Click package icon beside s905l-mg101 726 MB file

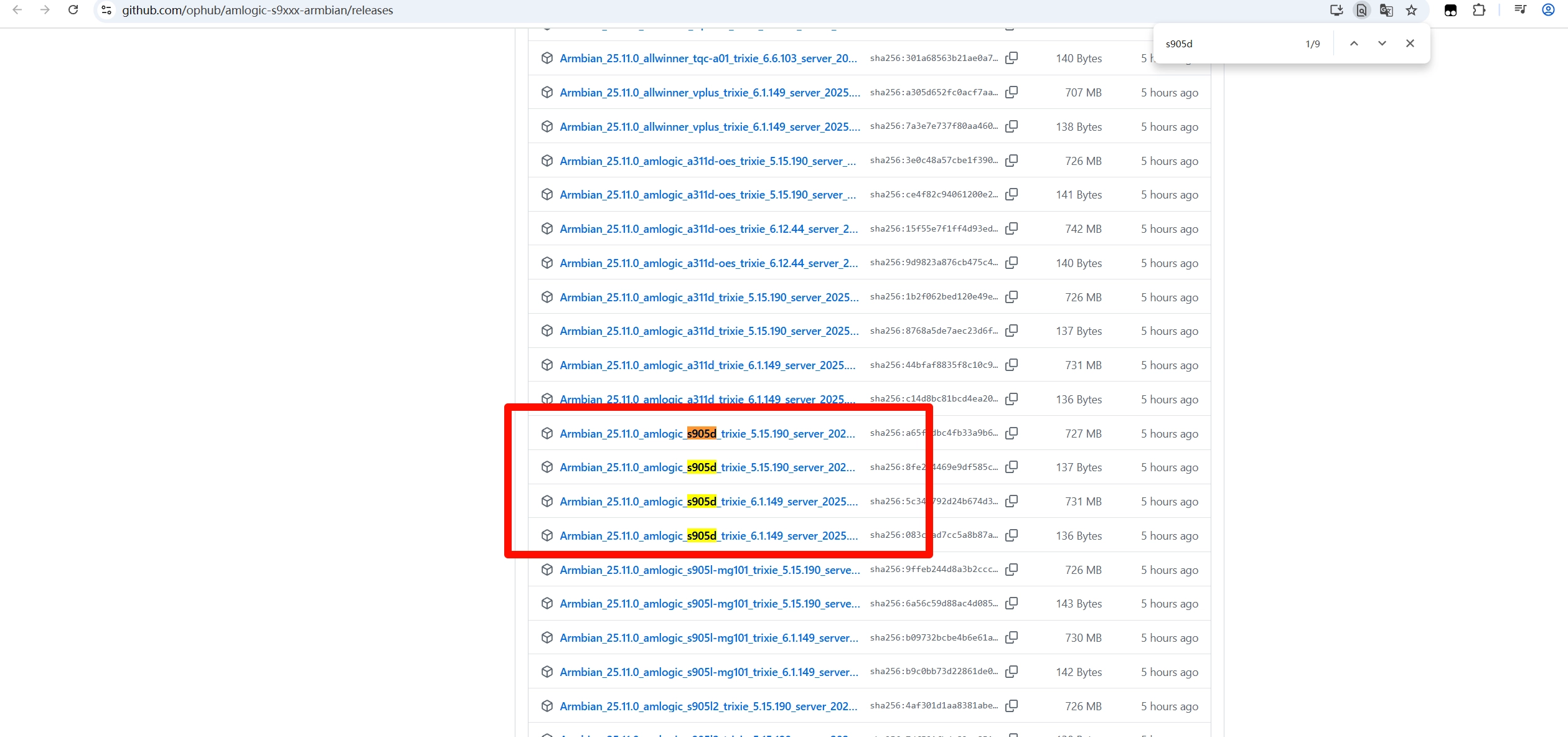click(x=547, y=570)
